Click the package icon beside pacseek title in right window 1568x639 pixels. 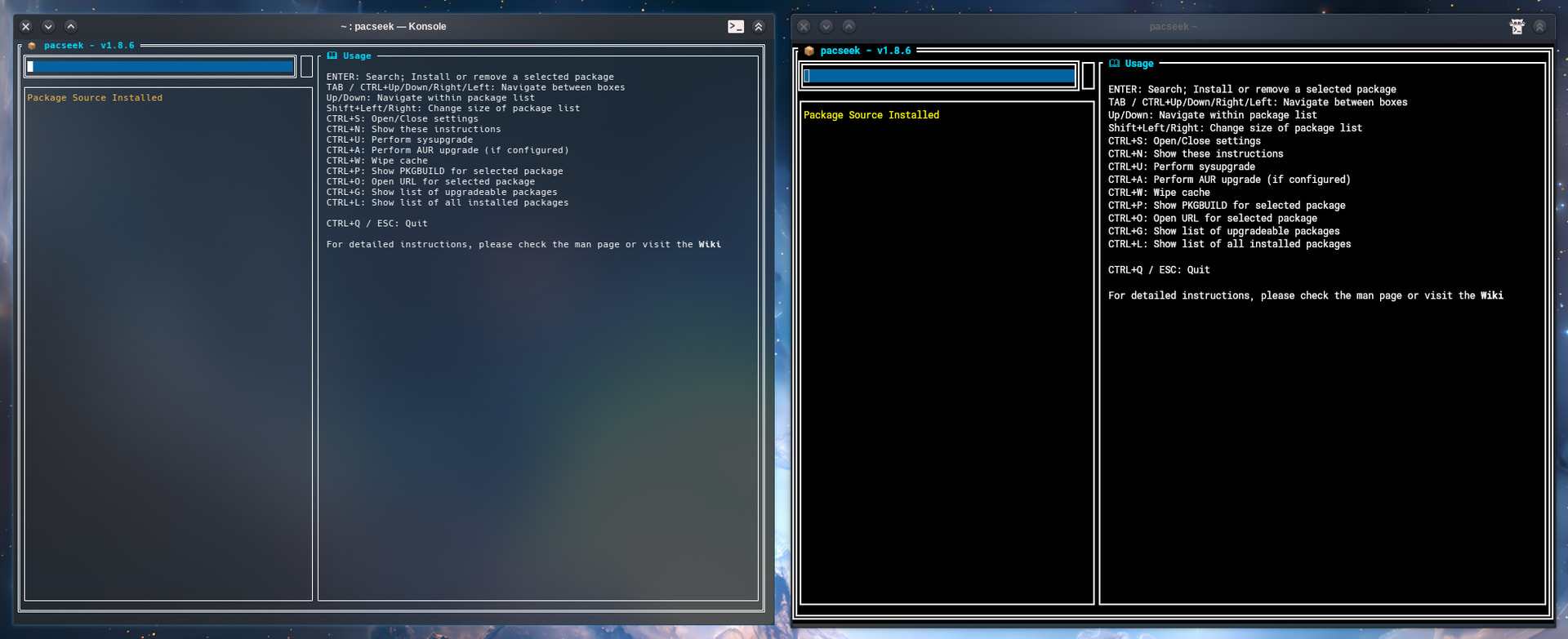click(809, 51)
